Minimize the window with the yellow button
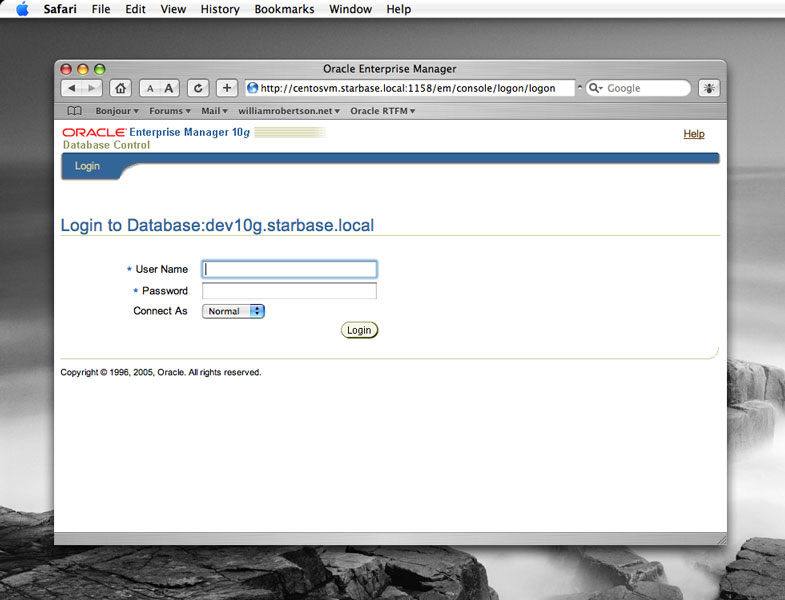The image size is (785, 600). click(83, 69)
